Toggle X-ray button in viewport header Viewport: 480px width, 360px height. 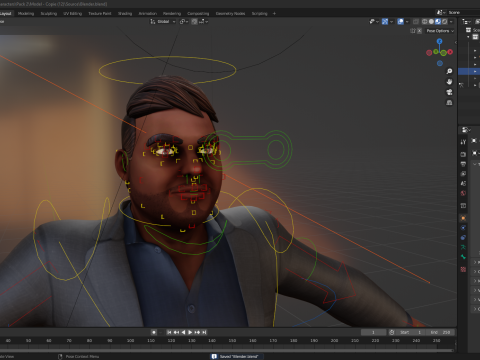416,21
